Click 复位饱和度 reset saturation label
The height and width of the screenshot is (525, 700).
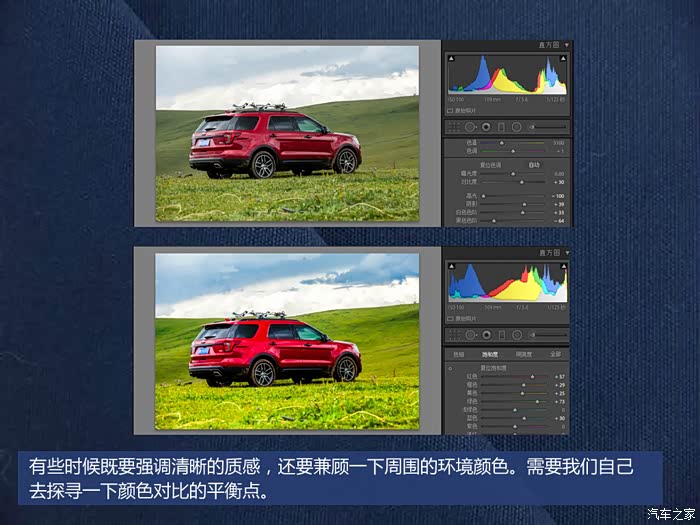click(x=494, y=368)
